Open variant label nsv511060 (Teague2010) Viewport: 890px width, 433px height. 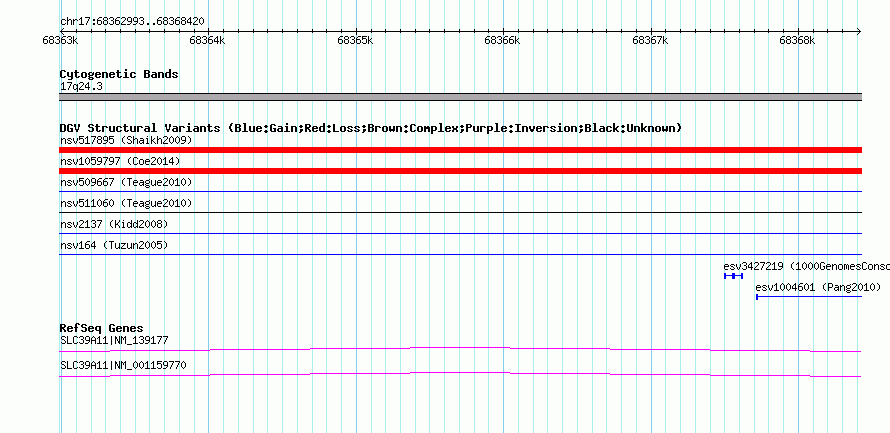coord(126,203)
